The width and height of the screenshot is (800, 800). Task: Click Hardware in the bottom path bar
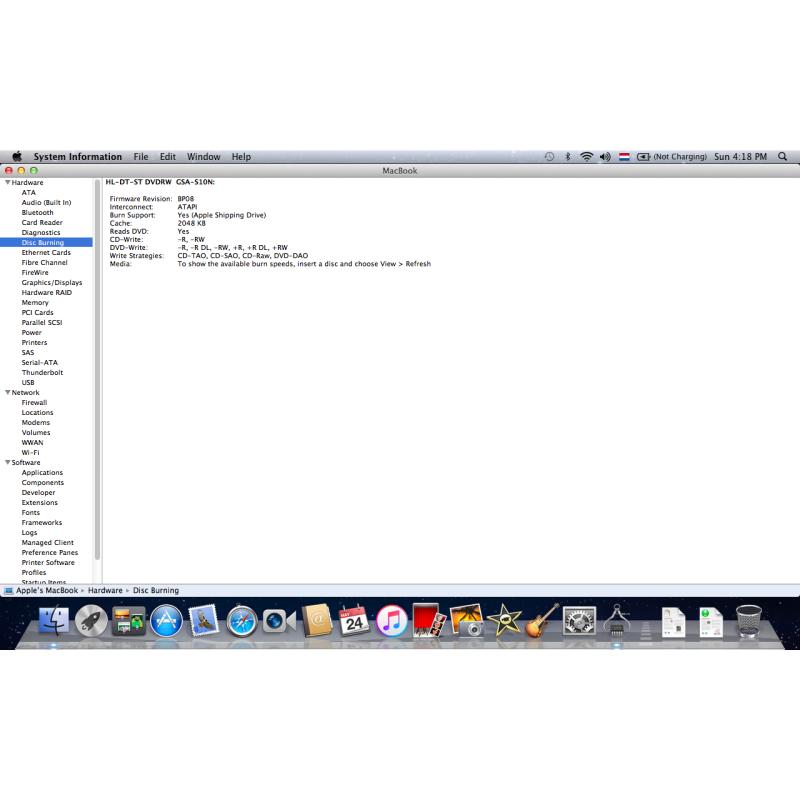(105, 590)
